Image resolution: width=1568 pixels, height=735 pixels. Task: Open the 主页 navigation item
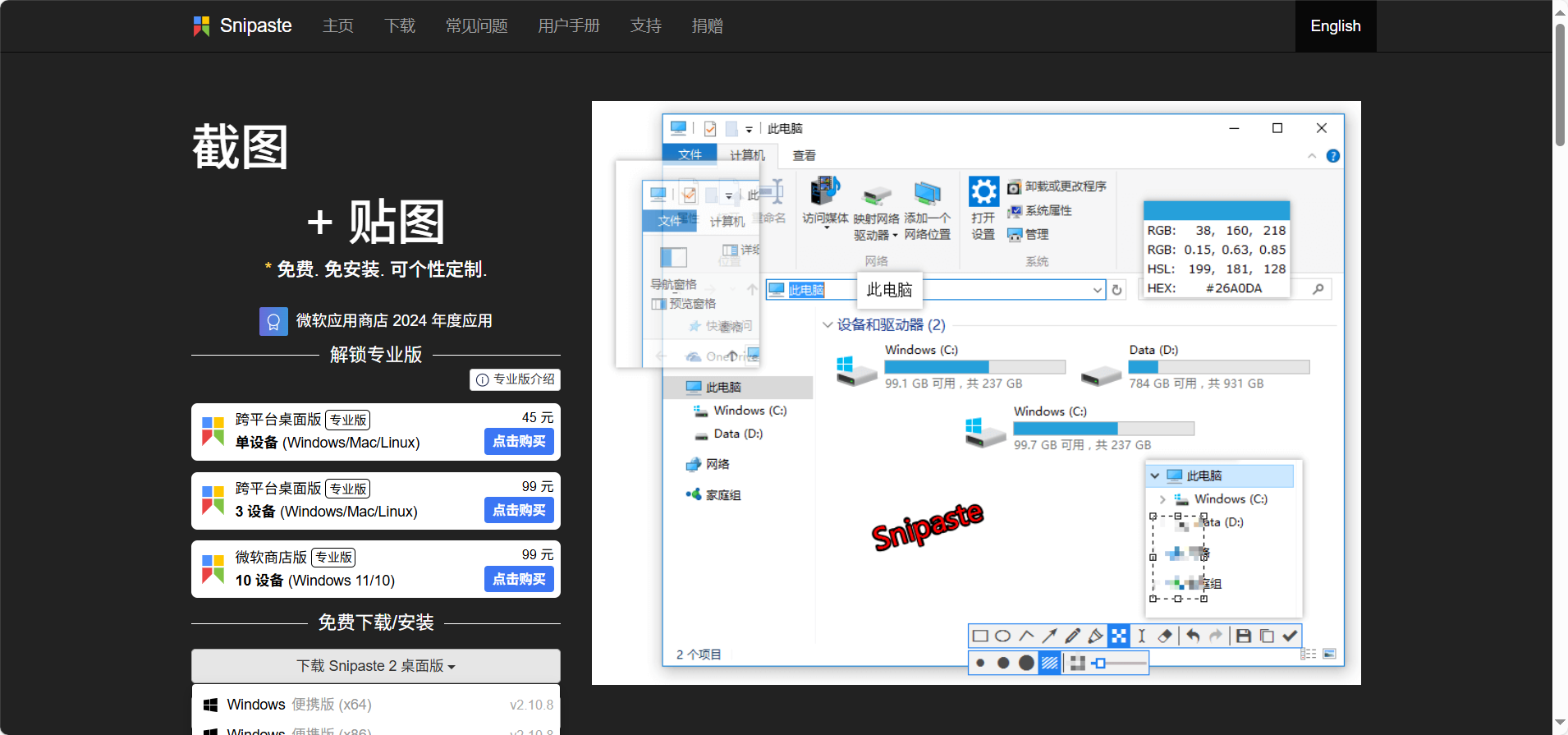[338, 26]
